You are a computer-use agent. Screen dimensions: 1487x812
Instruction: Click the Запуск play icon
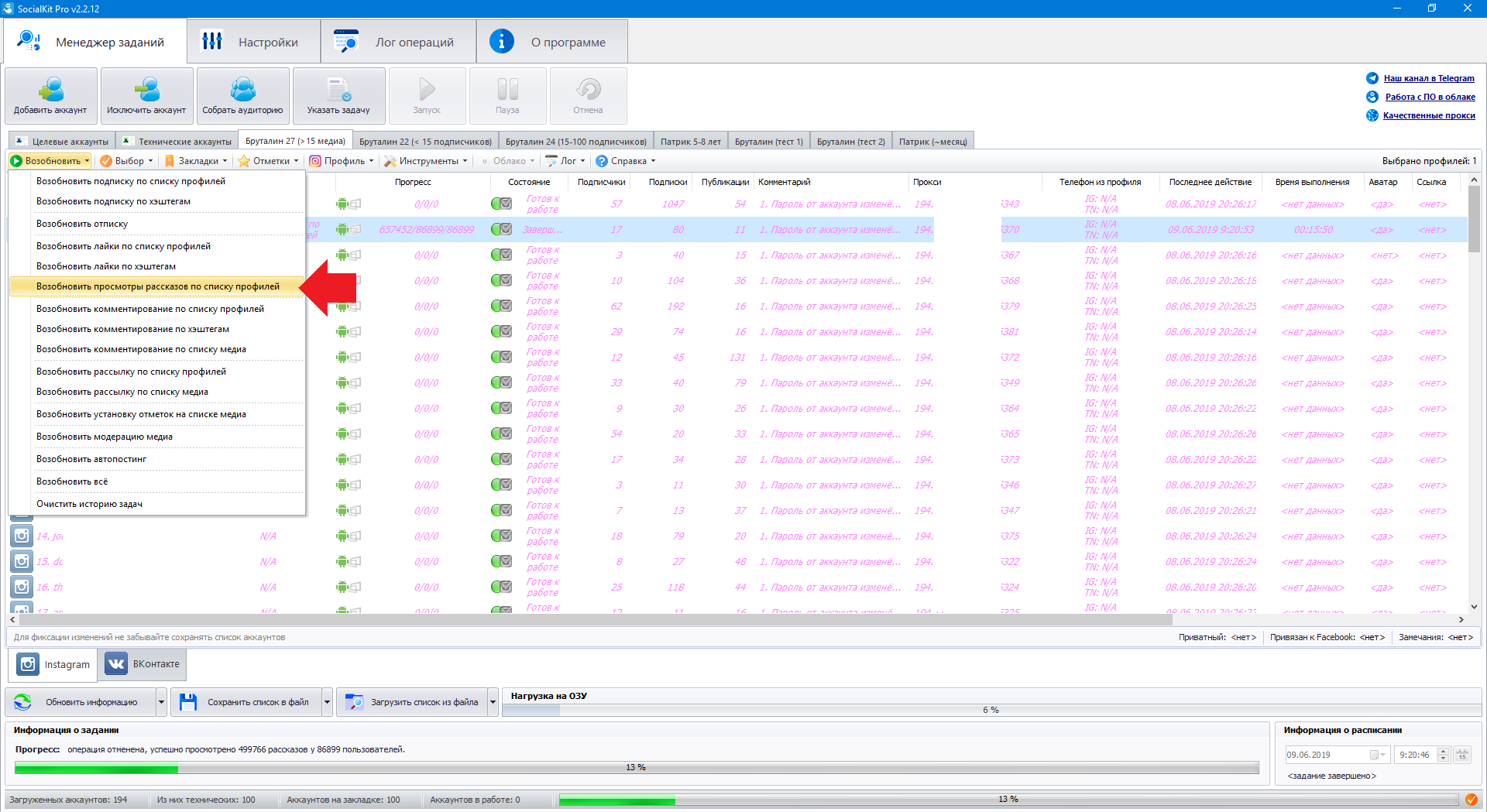tap(427, 90)
